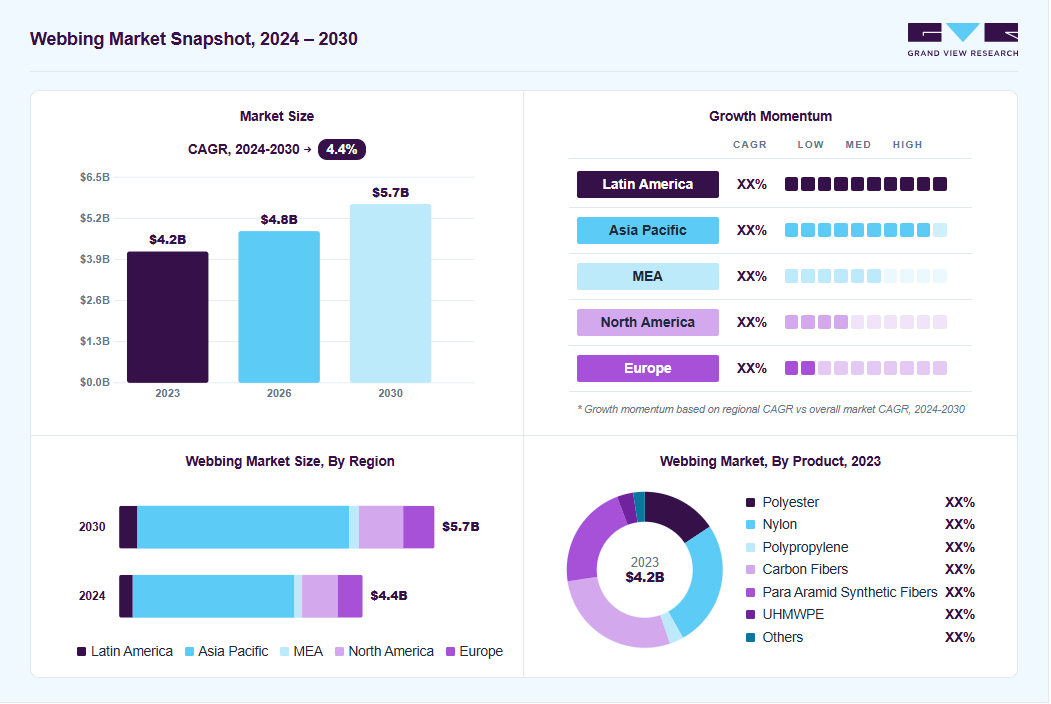Viewport: 1051px width, 704px height.
Task: Click the LOW column header
Action: coord(810,144)
